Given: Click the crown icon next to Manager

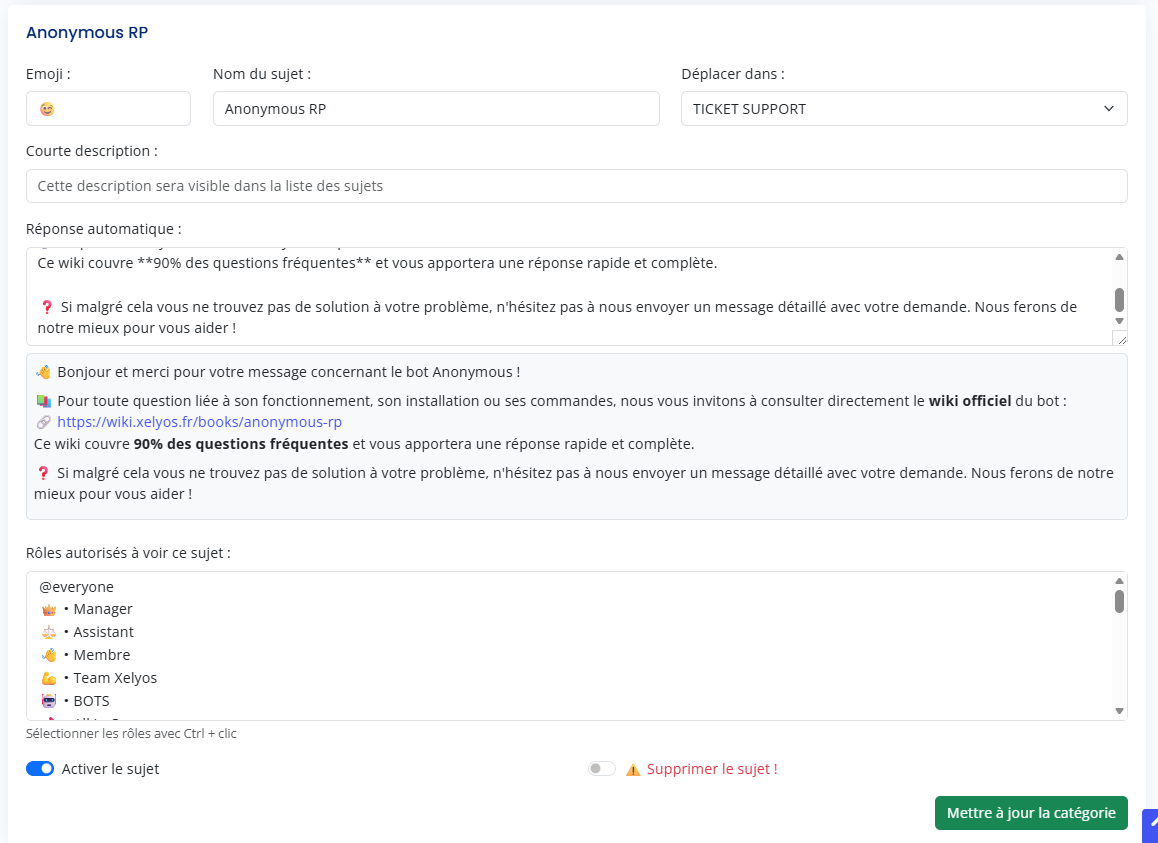Looking at the screenshot, I should [x=49, y=609].
